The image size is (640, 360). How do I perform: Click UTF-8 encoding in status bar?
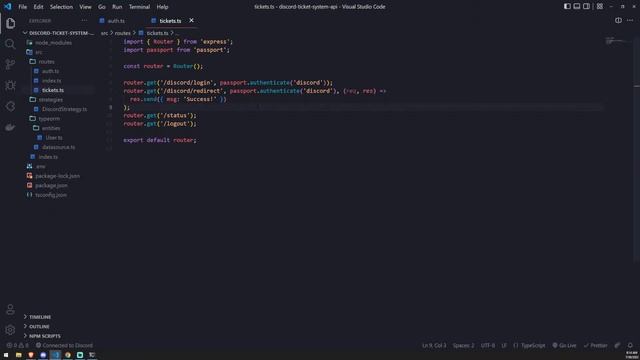click(x=488, y=345)
